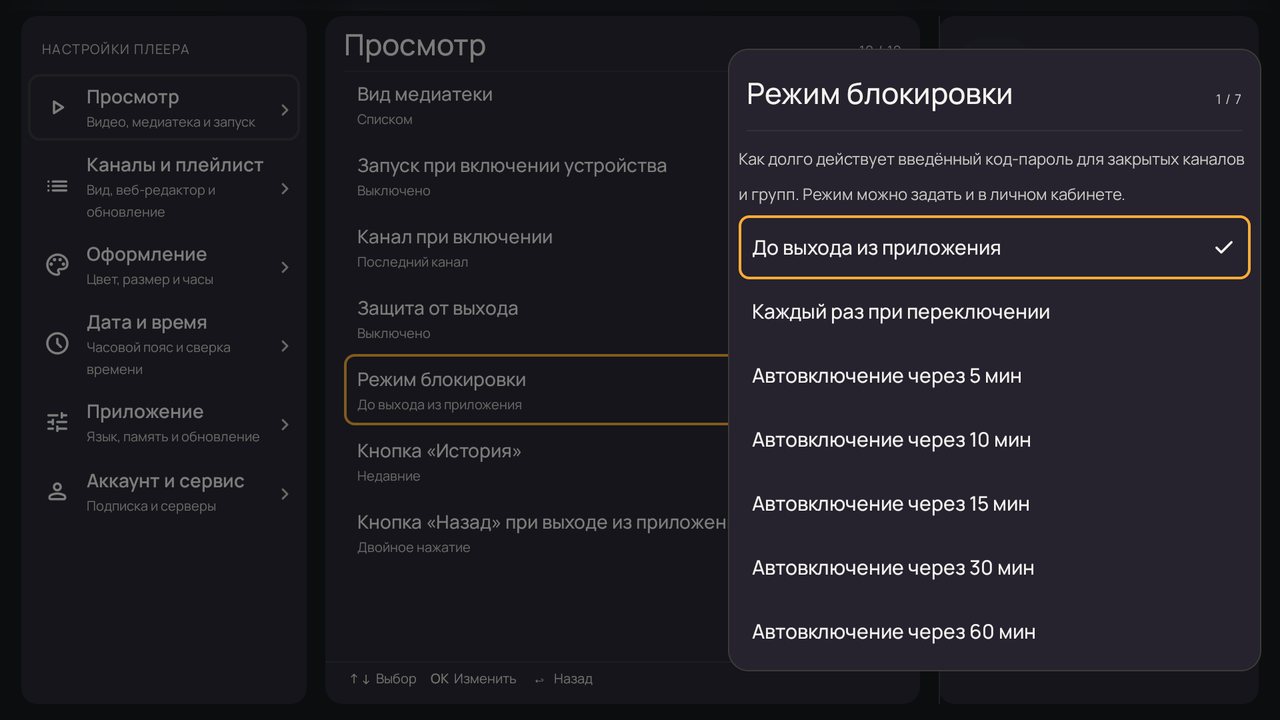Viewport: 1280px width, 720px height.
Task: Open the Оформление settings category
Action: (164, 266)
